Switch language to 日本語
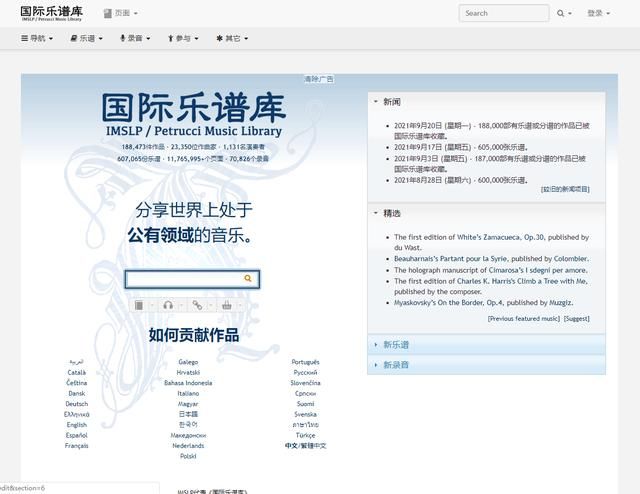Image resolution: width=640 pixels, height=494 pixels. pos(188,414)
